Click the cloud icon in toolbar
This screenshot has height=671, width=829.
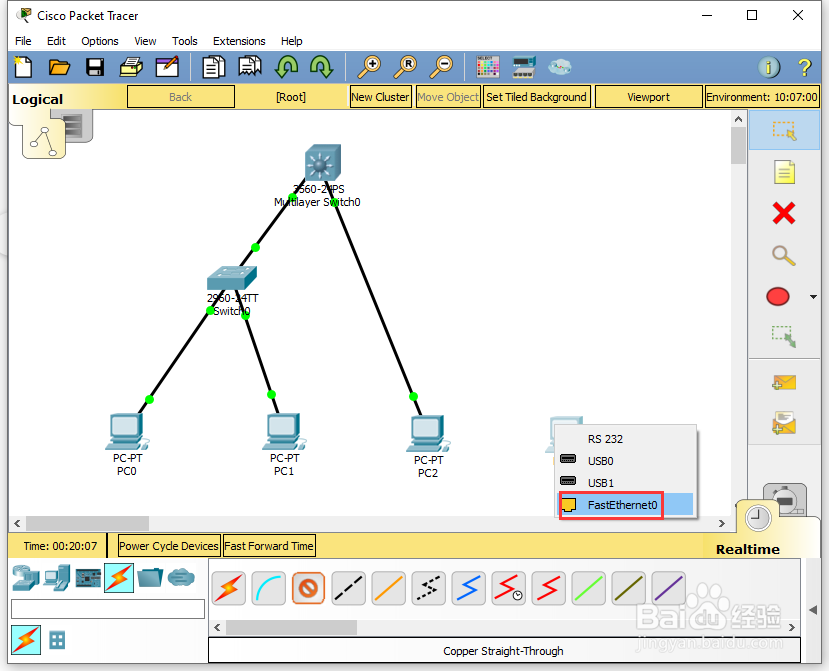click(x=559, y=67)
